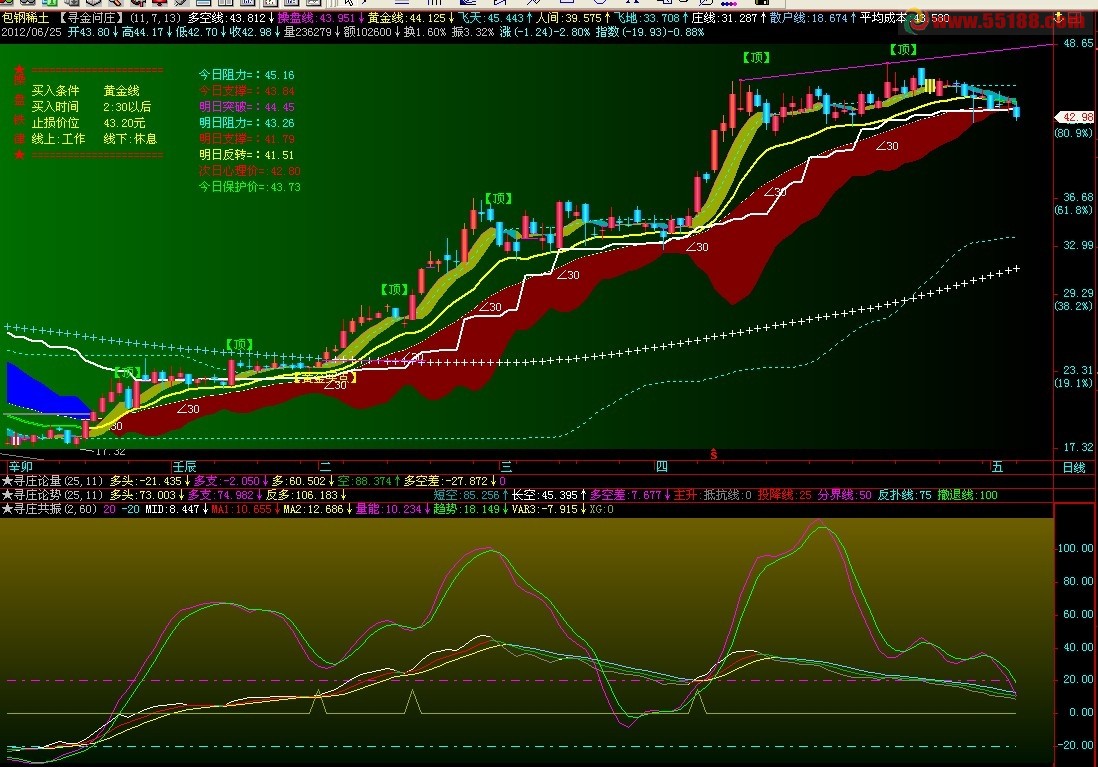Click the 23.31 price axis label
The width and height of the screenshot is (1098, 767).
click(x=1078, y=371)
